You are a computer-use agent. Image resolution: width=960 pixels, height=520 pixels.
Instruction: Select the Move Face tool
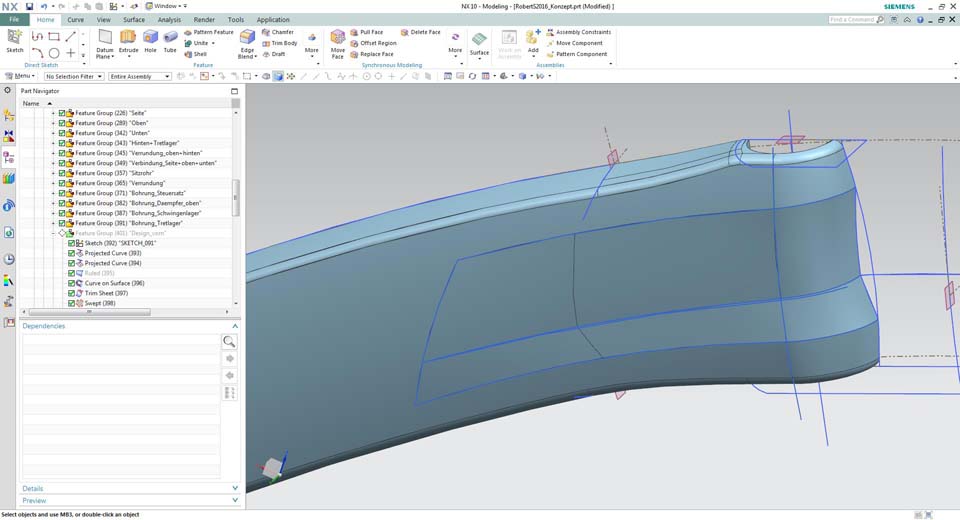pyautogui.click(x=338, y=38)
